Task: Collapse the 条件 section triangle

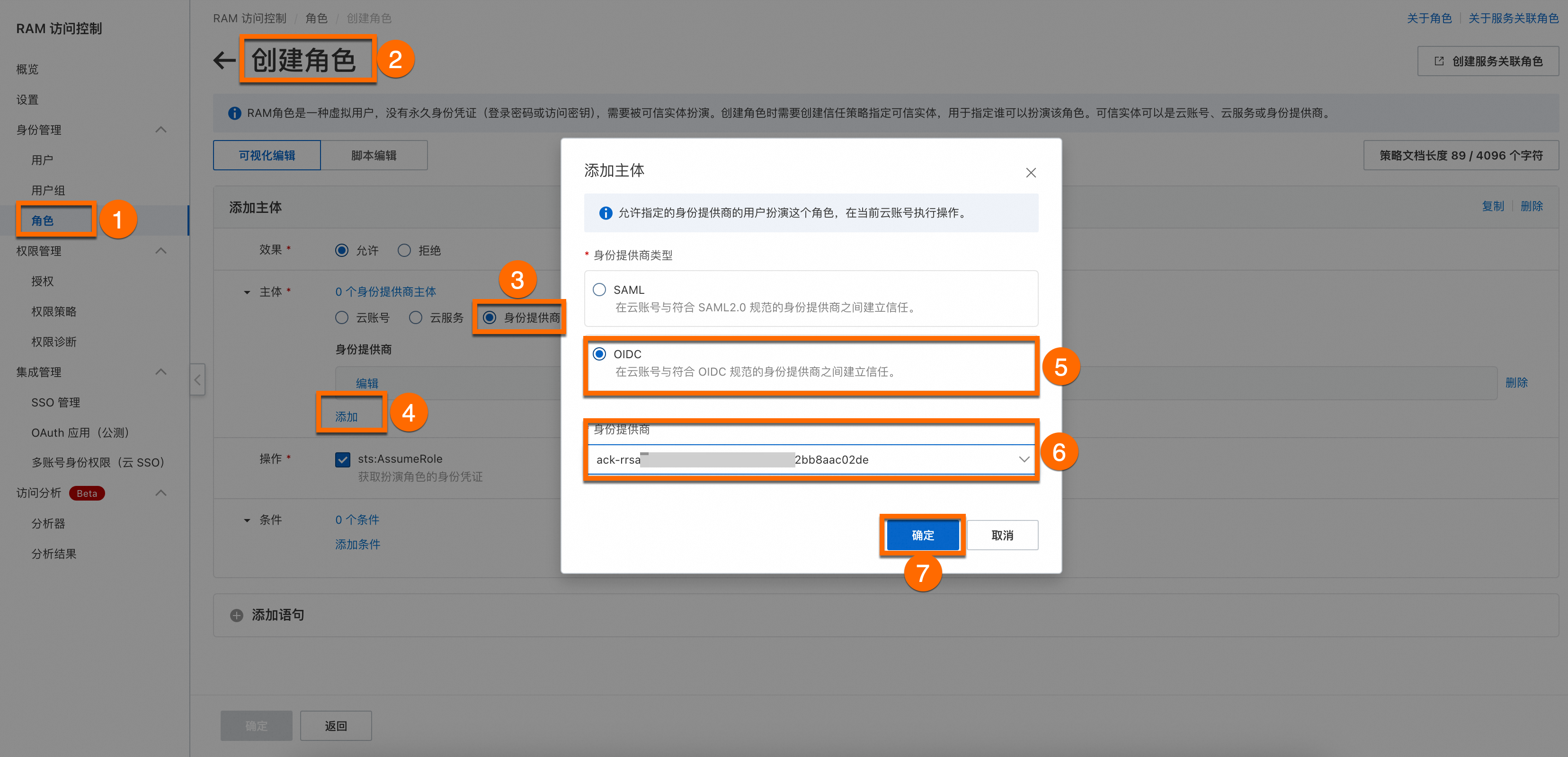Action: point(247,520)
